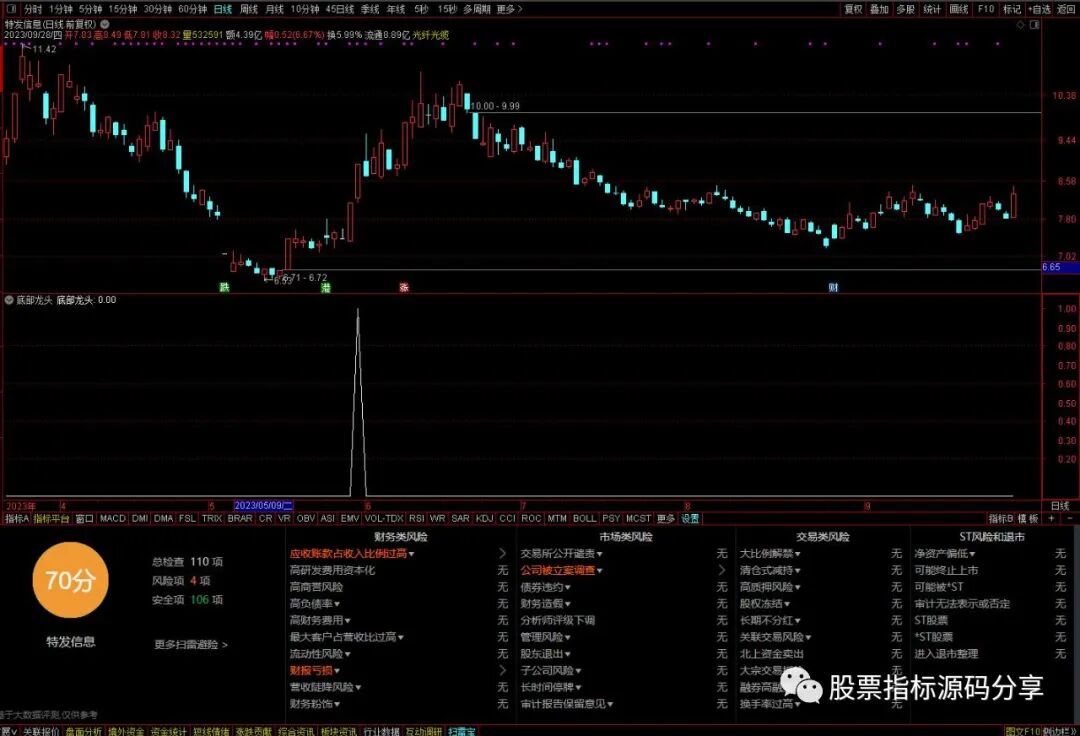Open 设置 indicator settings
Viewport: 1080px width, 736px height.
tap(690, 518)
